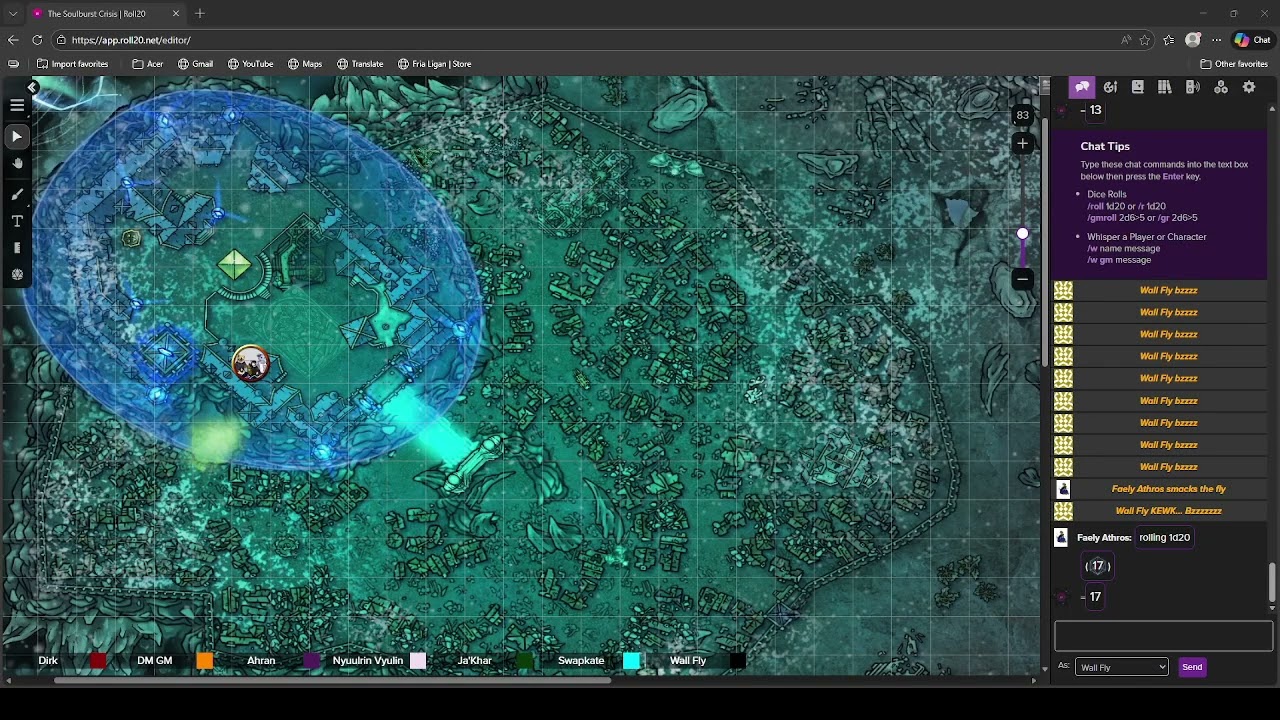Open the browser tab search dropdown

[13, 14]
